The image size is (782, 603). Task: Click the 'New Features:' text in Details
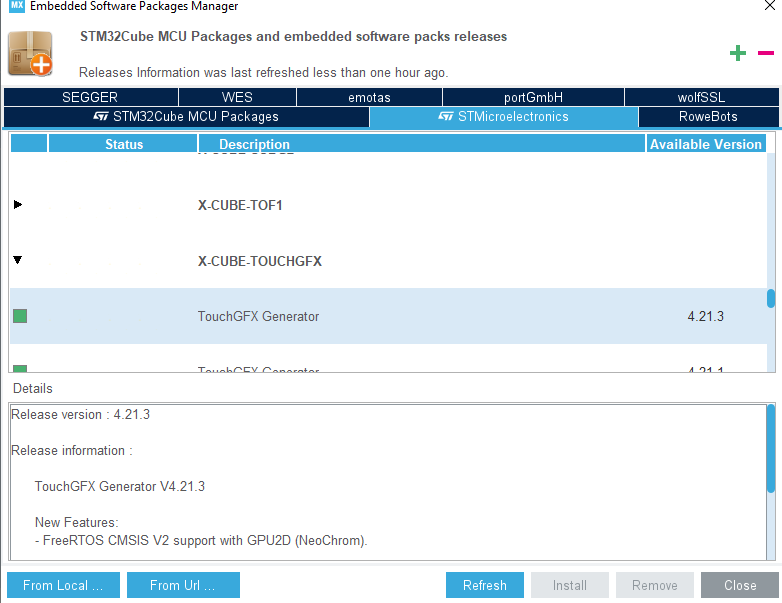[x=76, y=522]
